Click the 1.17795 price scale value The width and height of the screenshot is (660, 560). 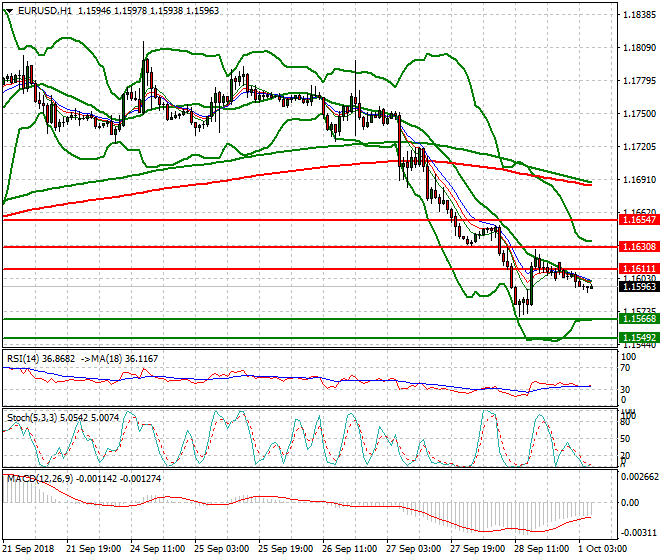click(x=639, y=80)
